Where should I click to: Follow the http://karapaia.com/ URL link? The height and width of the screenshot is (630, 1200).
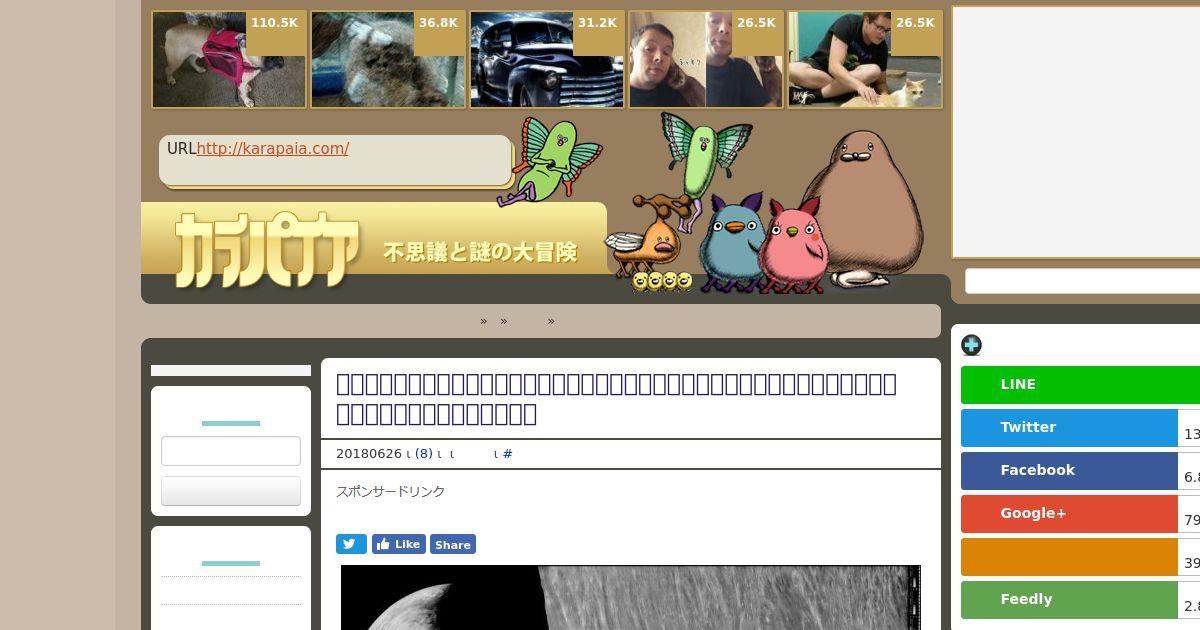coord(273,149)
